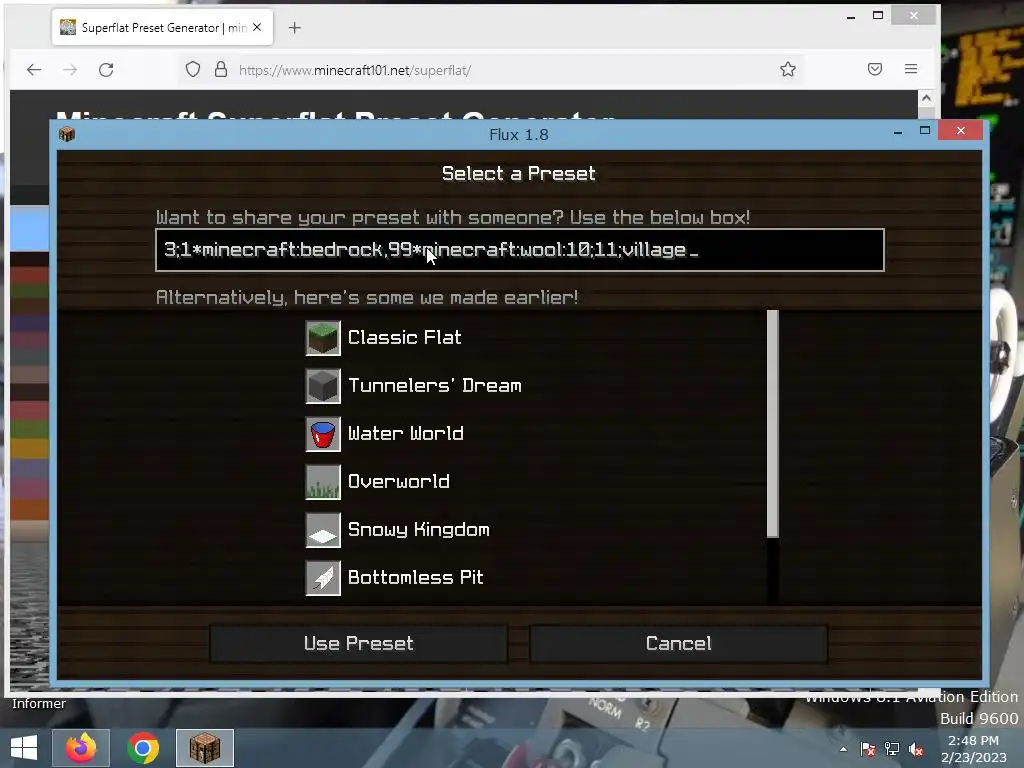The width and height of the screenshot is (1024, 768).
Task: Click the Firefox address bar URL
Action: point(355,70)
